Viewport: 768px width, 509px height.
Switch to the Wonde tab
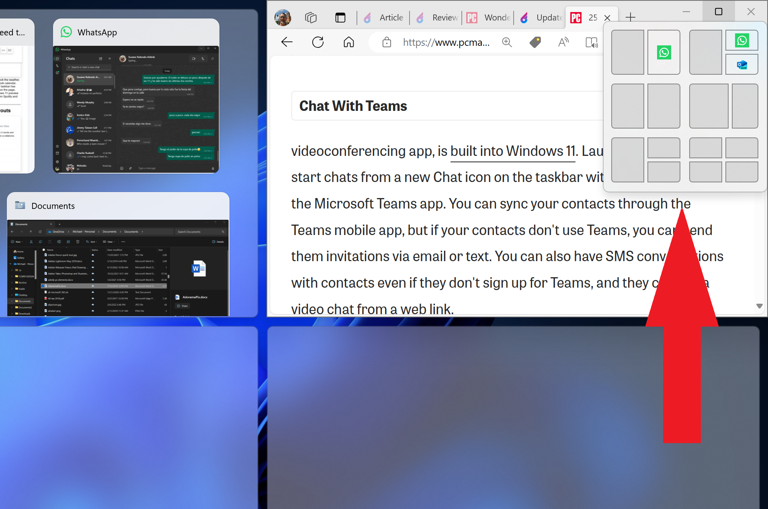(x=489, y=17)
